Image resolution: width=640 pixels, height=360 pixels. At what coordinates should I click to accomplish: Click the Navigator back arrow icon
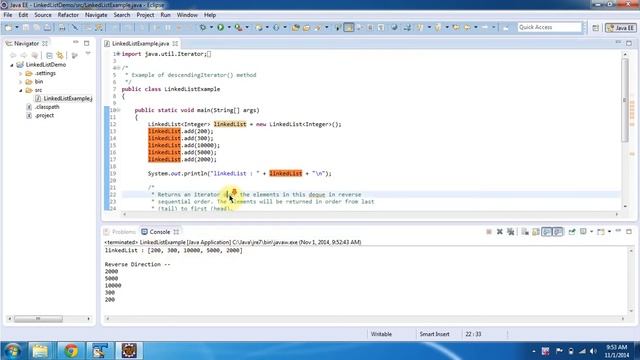(x=13, y=55)
